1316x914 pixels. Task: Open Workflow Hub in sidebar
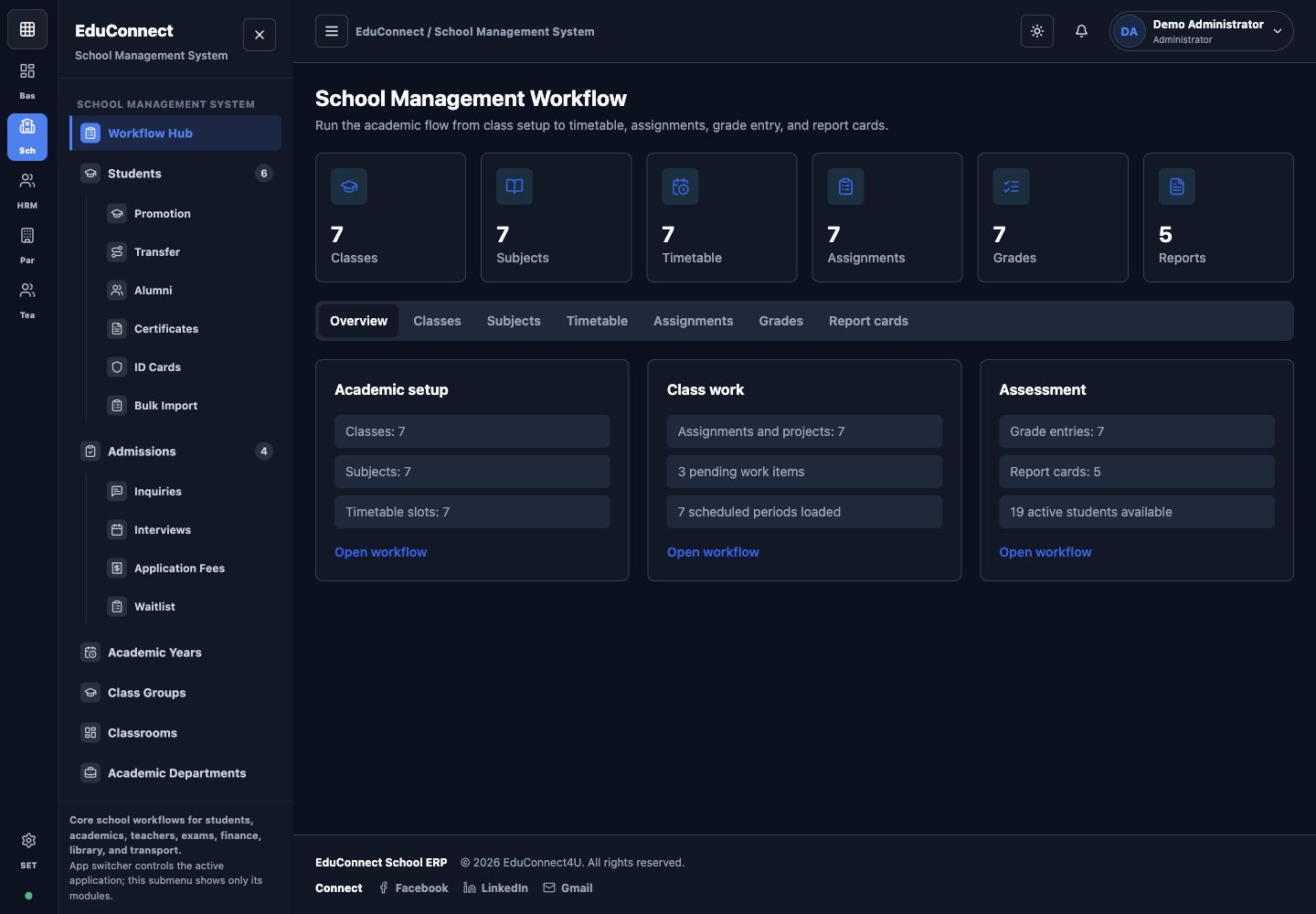(x=175, y=133)
